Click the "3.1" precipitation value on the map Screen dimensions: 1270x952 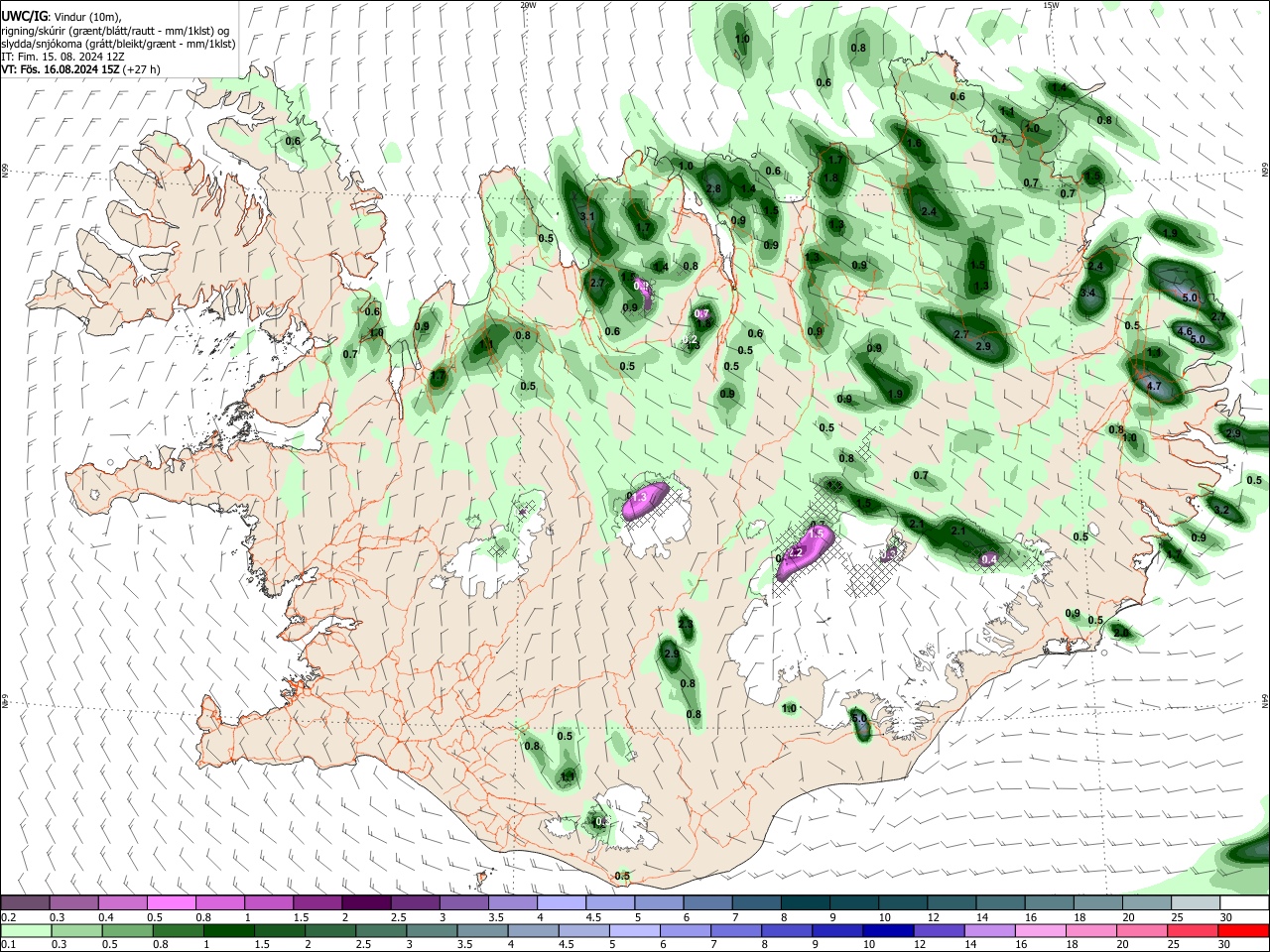(586, 216)
